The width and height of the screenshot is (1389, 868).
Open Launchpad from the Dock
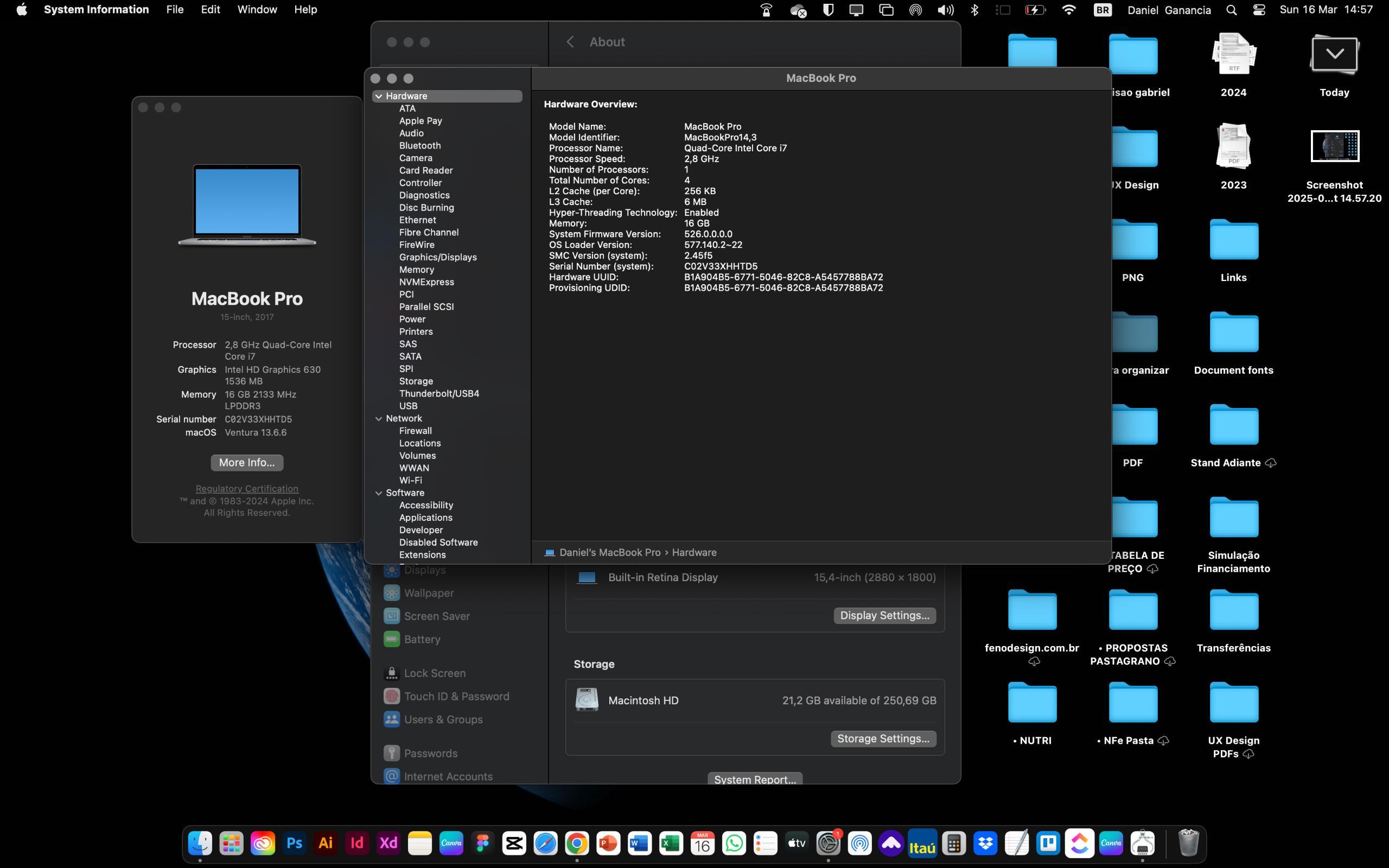231,843
